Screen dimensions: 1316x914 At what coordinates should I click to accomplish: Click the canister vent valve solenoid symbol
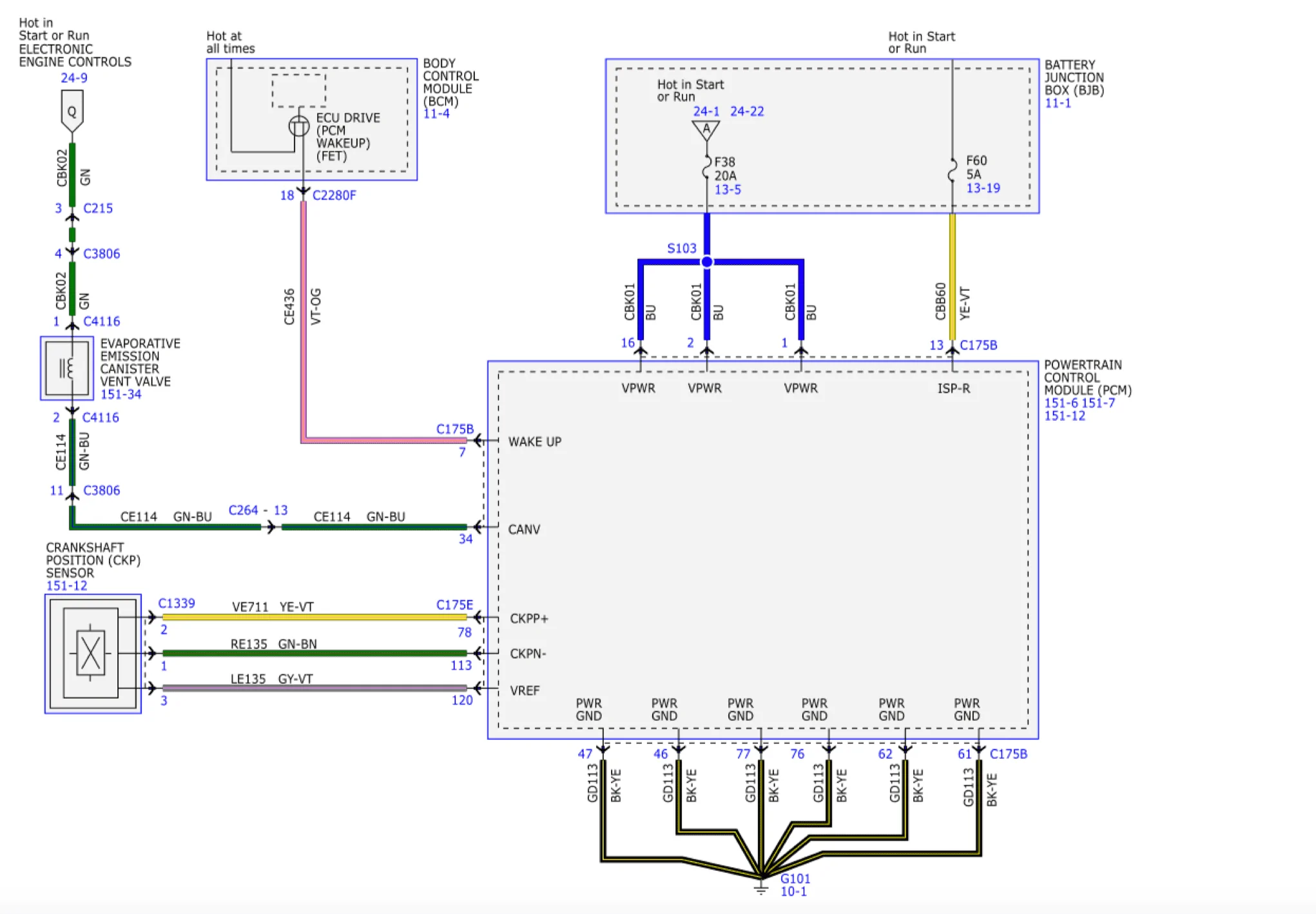click(66, 369)
